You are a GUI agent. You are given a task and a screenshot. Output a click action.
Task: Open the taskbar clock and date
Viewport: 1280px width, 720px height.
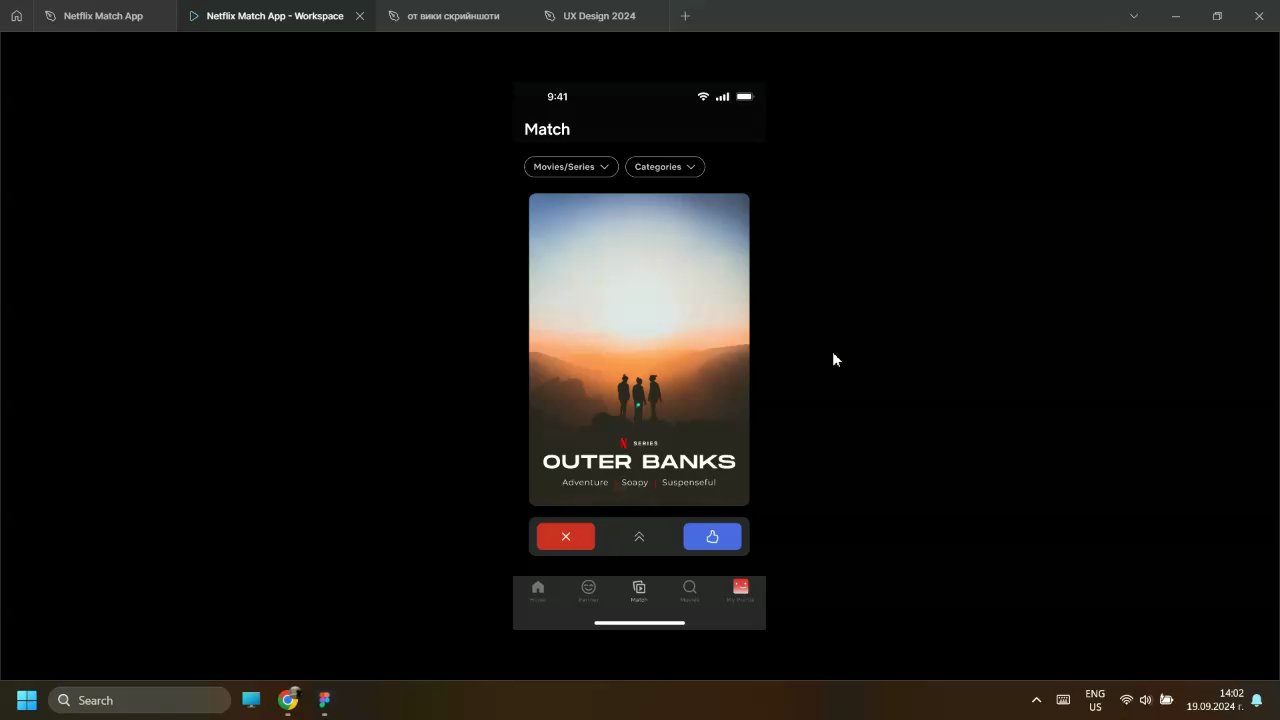[1214, 700]
